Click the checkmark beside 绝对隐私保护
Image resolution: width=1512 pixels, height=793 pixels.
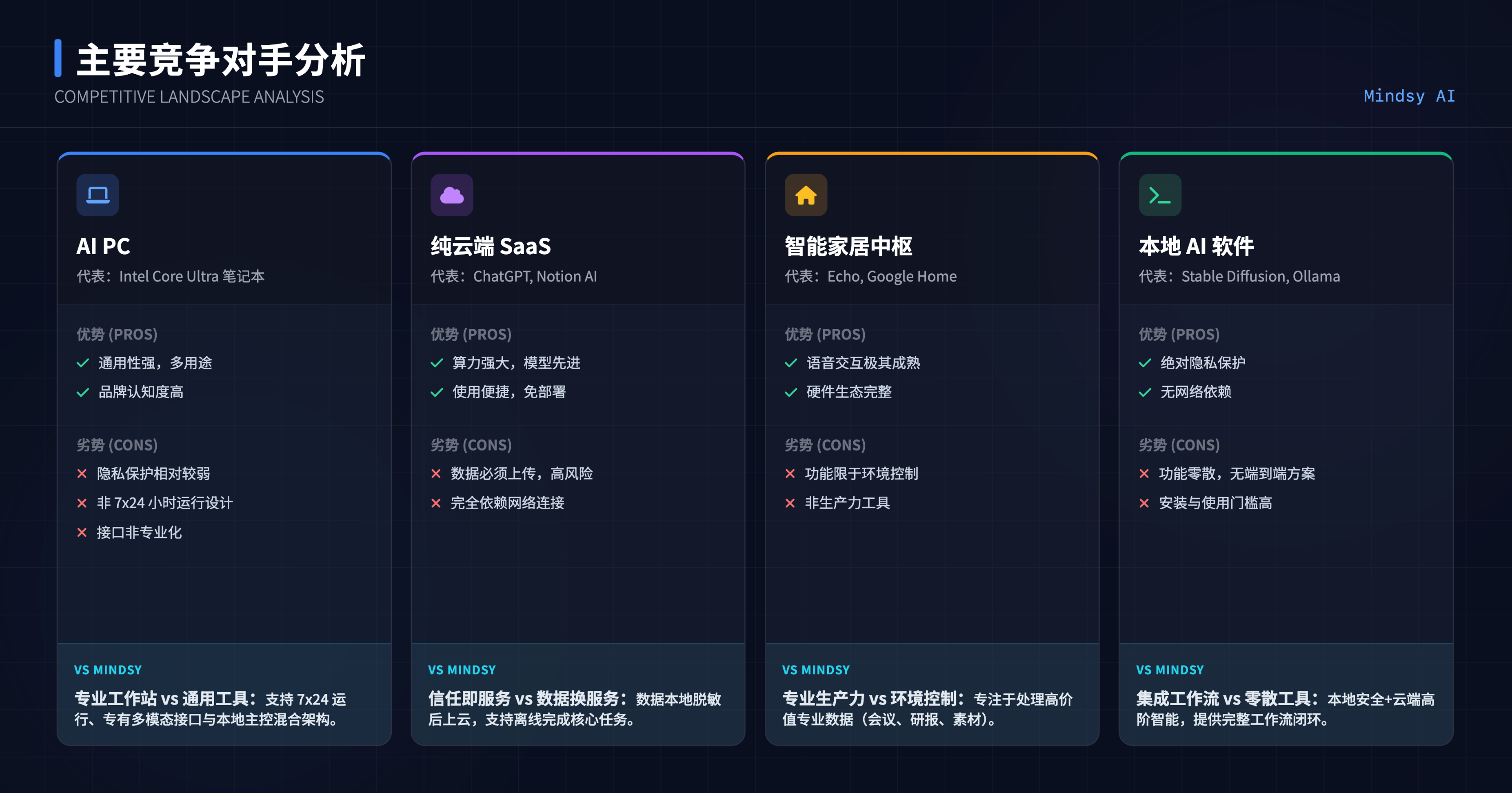tap(1145, 363)
